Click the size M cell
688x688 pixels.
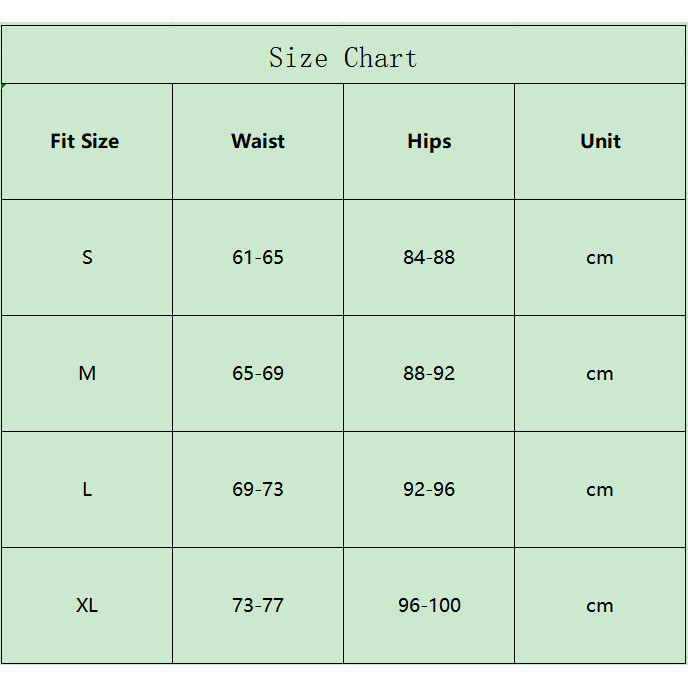click(87, 373)
